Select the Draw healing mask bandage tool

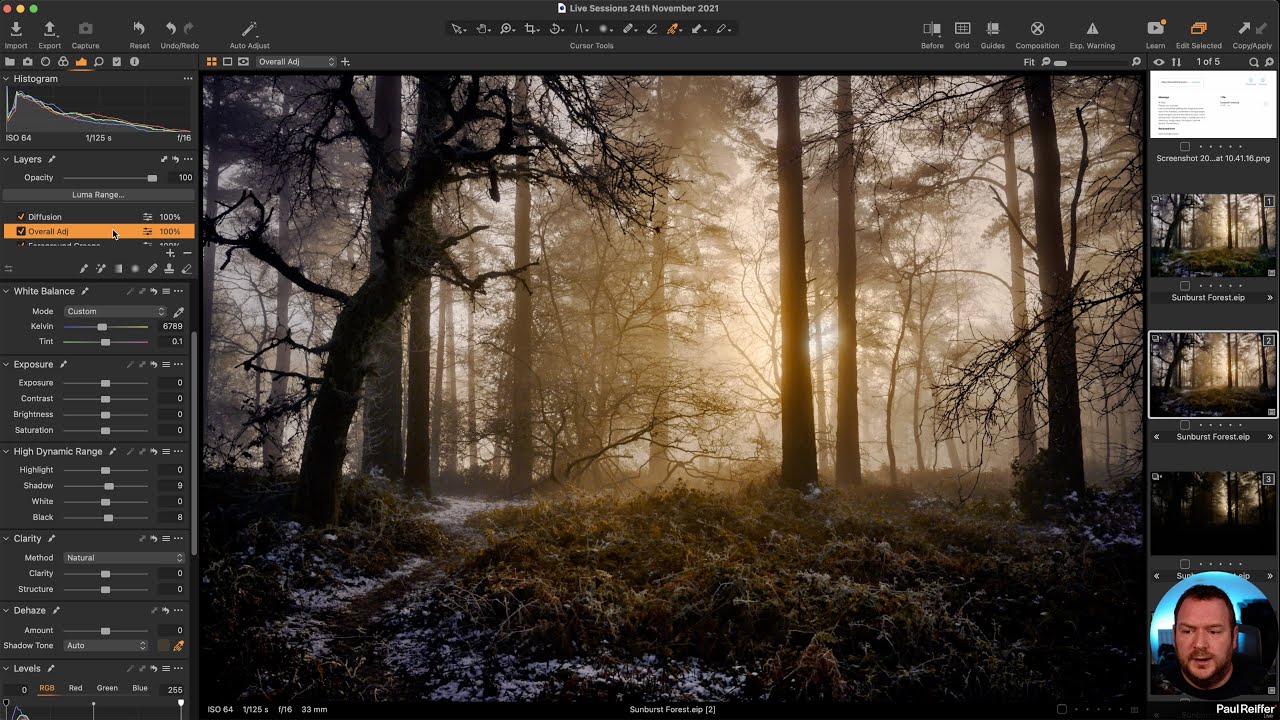[629, 29]
